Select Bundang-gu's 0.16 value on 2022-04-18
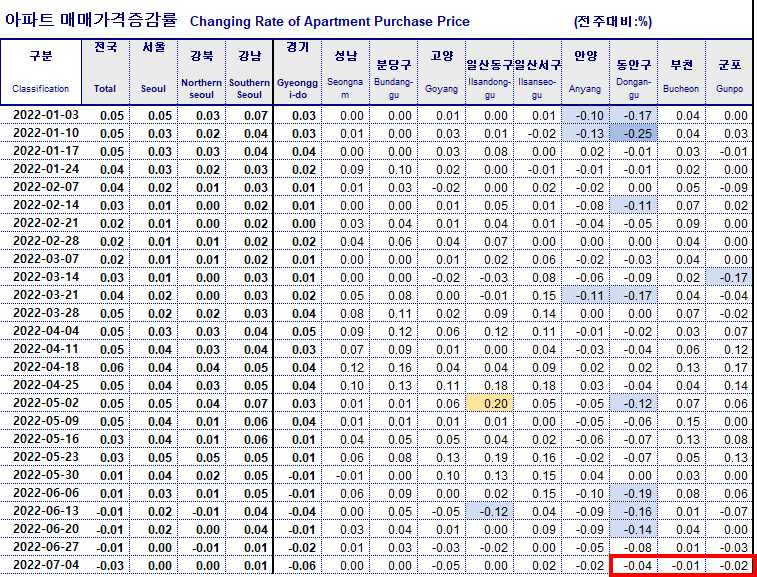The width and height of the screenshot is (757, 577). pyautogui.click(x=393, y=367)
